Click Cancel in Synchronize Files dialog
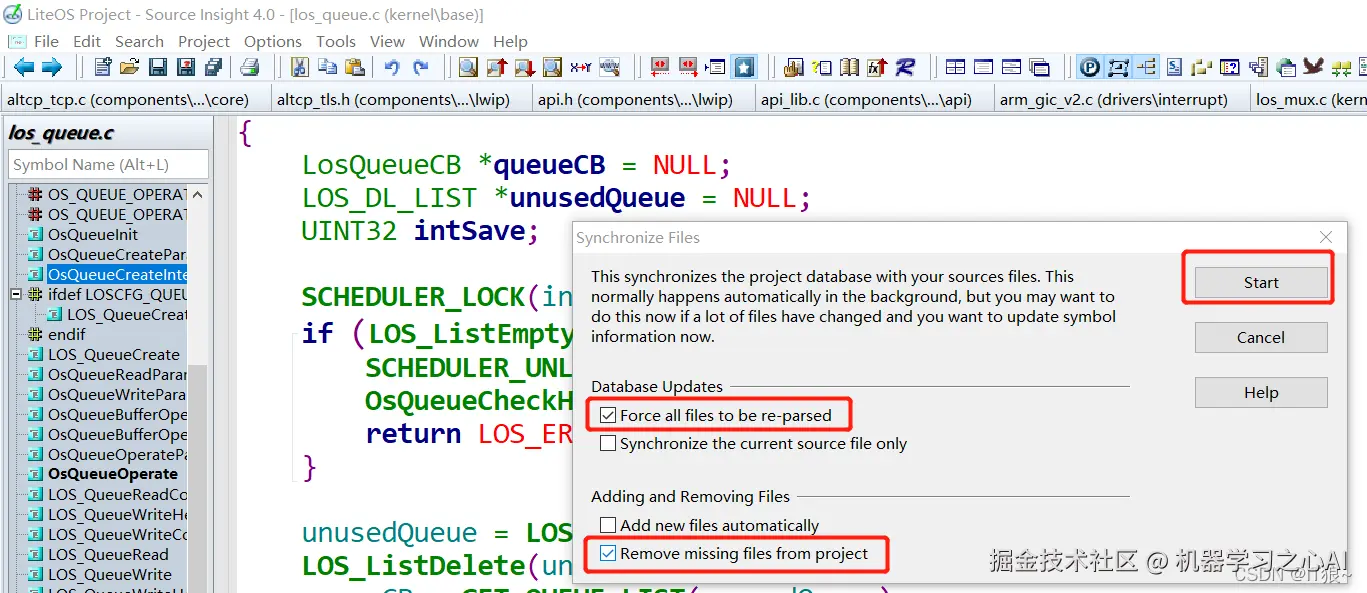The height and width of the screenshot is (593, 1367). pyautogui.click(x=1261, y=337)
